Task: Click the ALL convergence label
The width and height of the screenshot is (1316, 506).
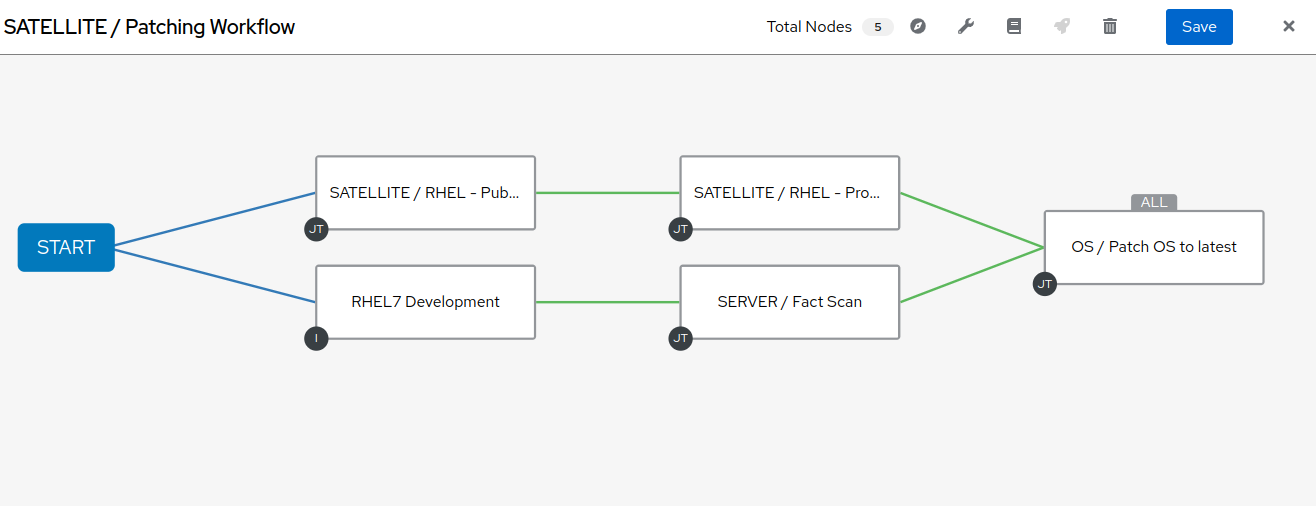Action: (x=1154, y=202)
